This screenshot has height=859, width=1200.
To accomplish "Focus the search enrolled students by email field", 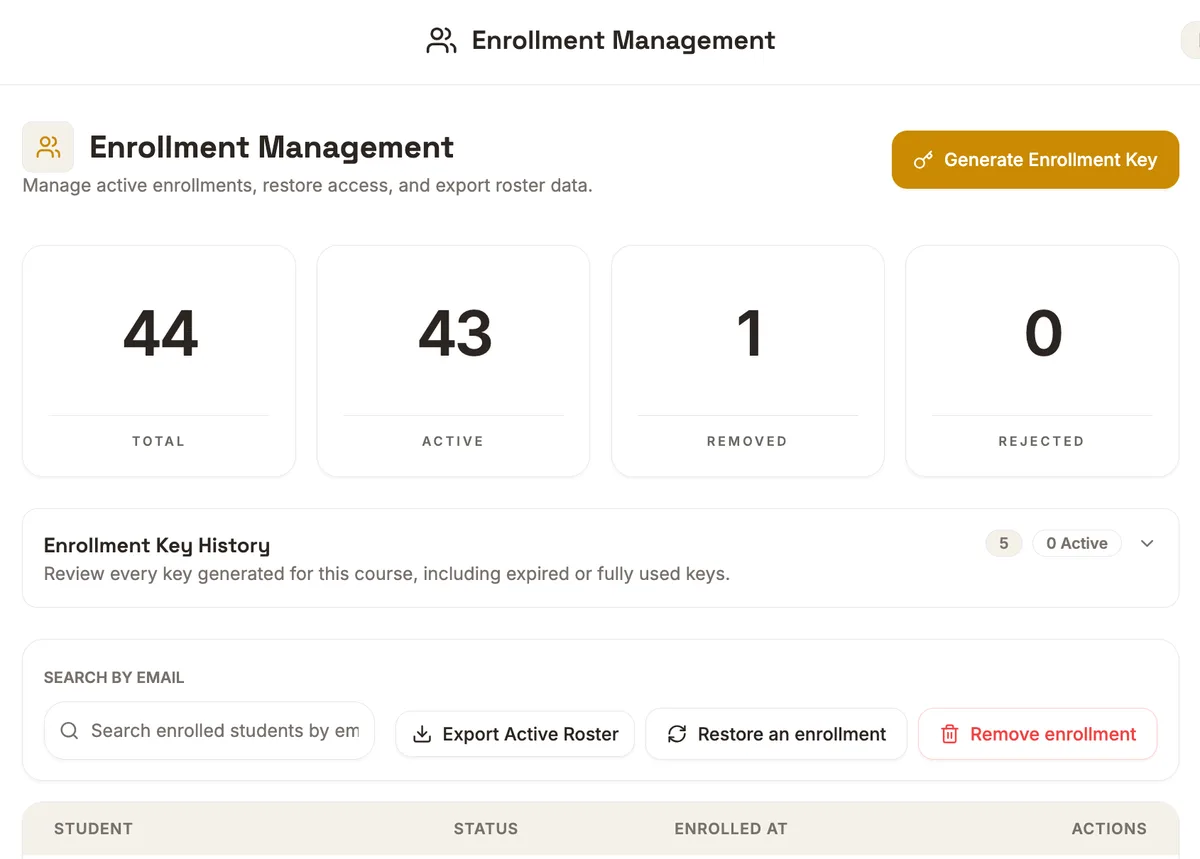I will (209, 731).
